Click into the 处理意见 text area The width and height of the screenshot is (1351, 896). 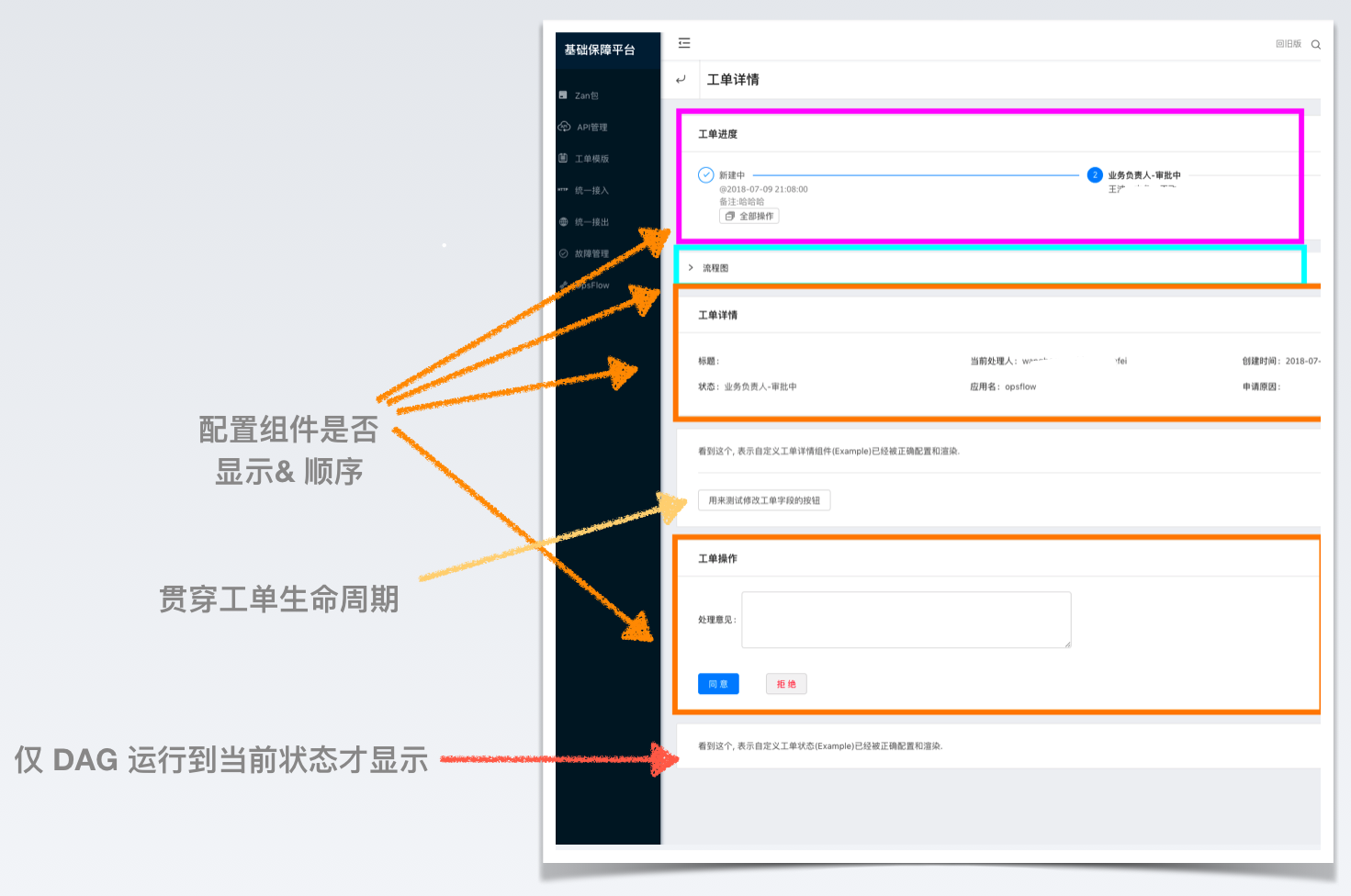tap(906, 620)
